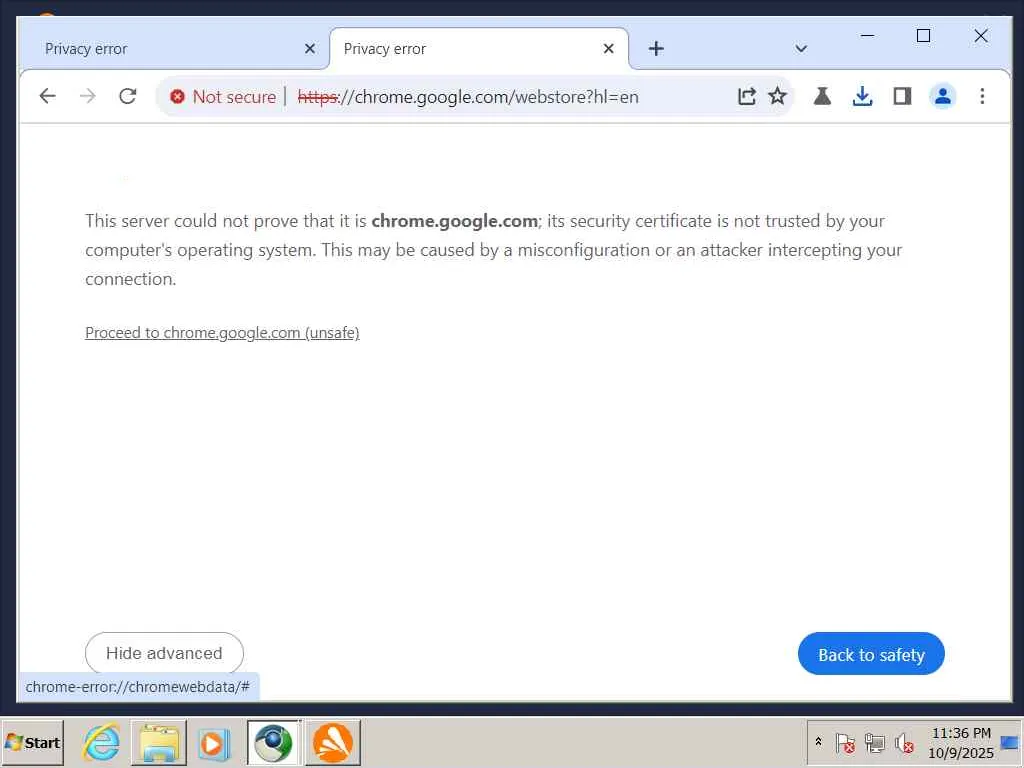Image resolution: width=1024 pixels, height=768 pixels.
Task: Open a new tab with the plus button
Action: click(x=656, y=48)
